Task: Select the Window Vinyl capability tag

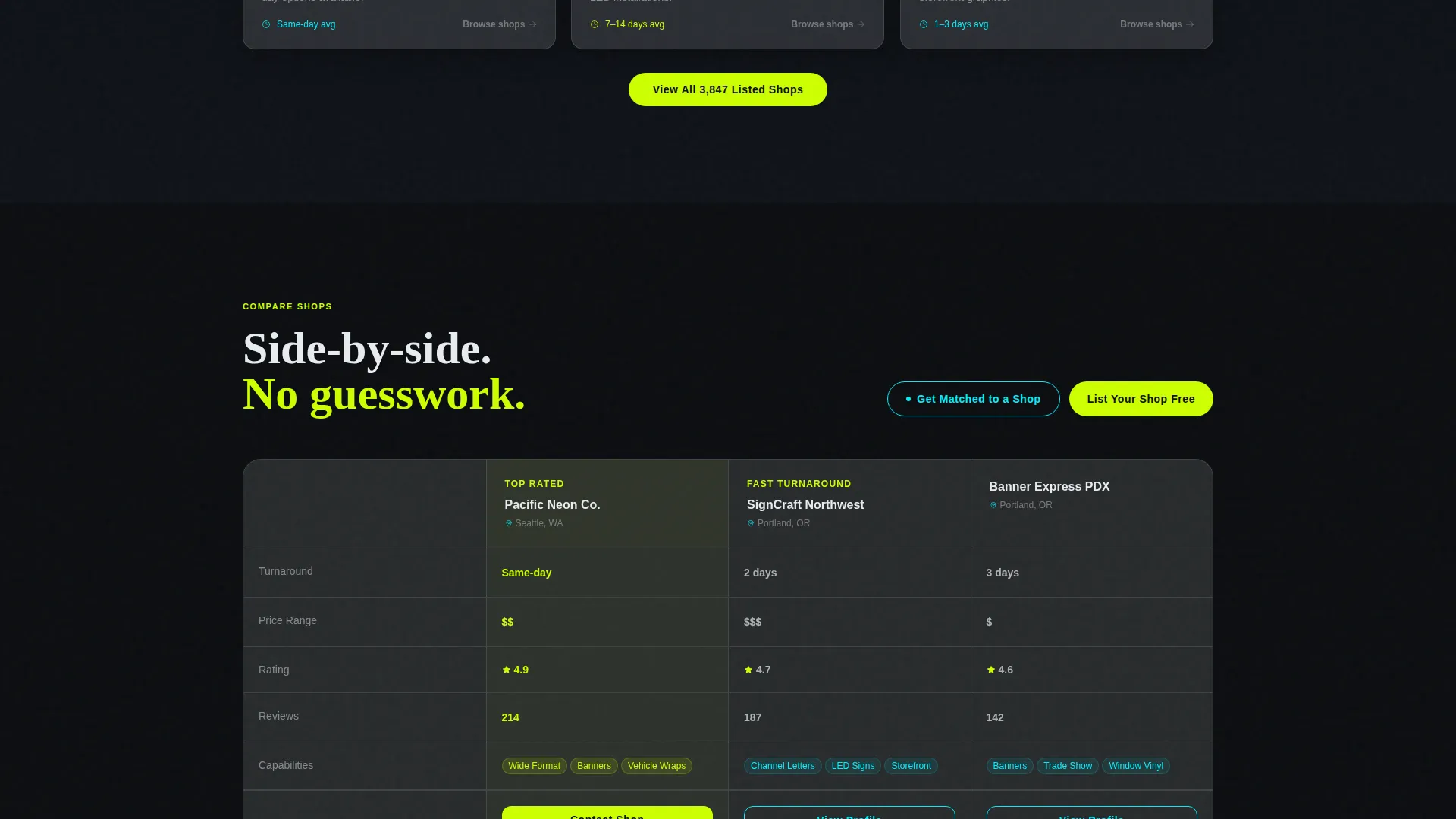Action: click(x=1136, y=766)
